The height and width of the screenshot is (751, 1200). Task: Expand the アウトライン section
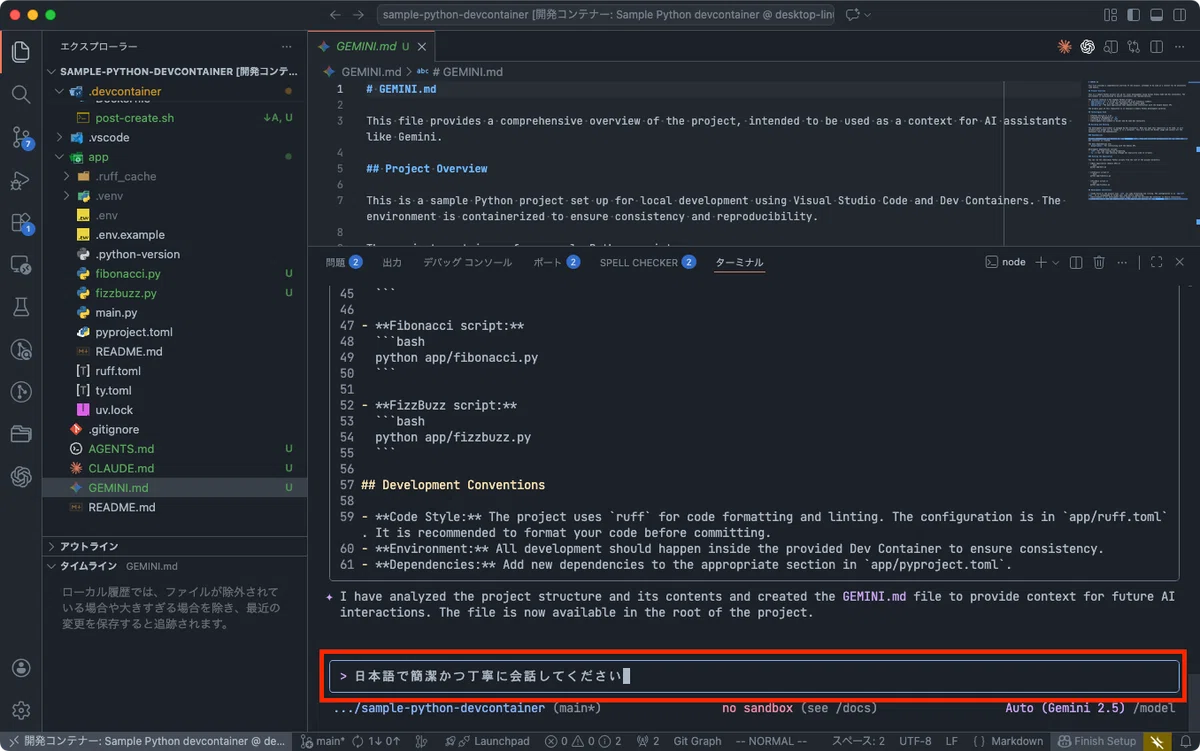(x=174, y=546)
